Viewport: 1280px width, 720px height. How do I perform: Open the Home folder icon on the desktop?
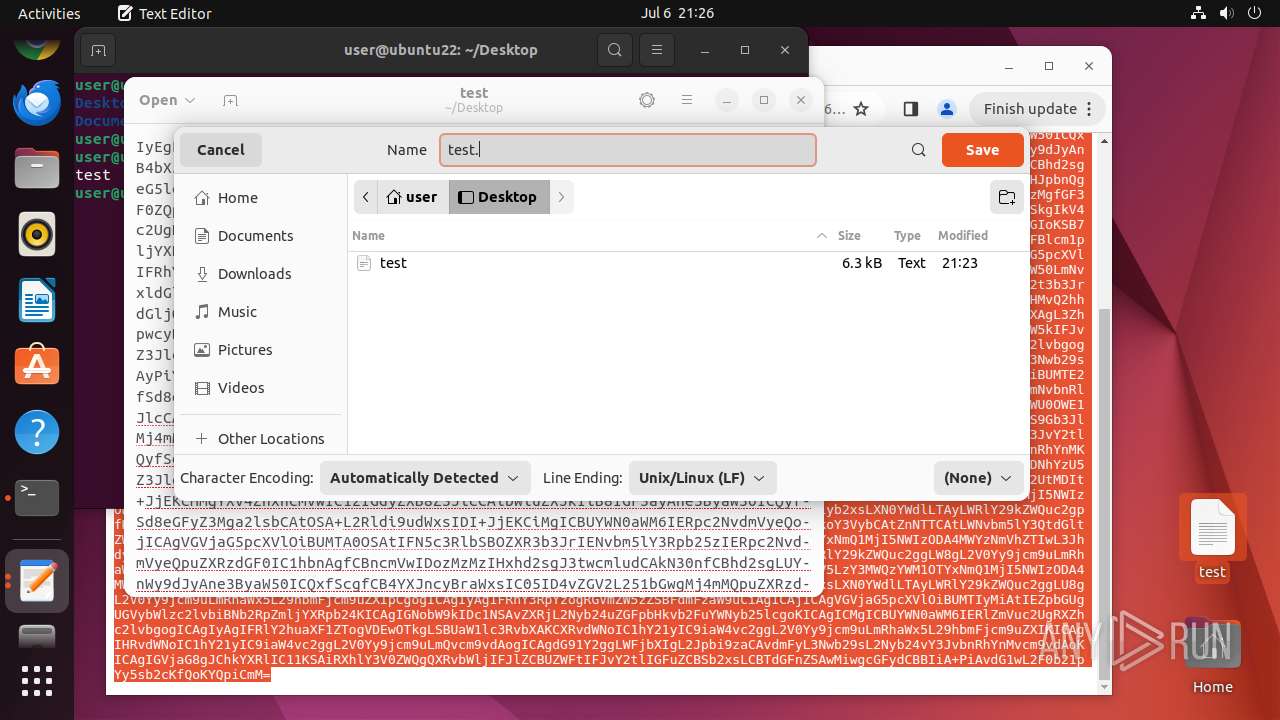point(1212,655)
